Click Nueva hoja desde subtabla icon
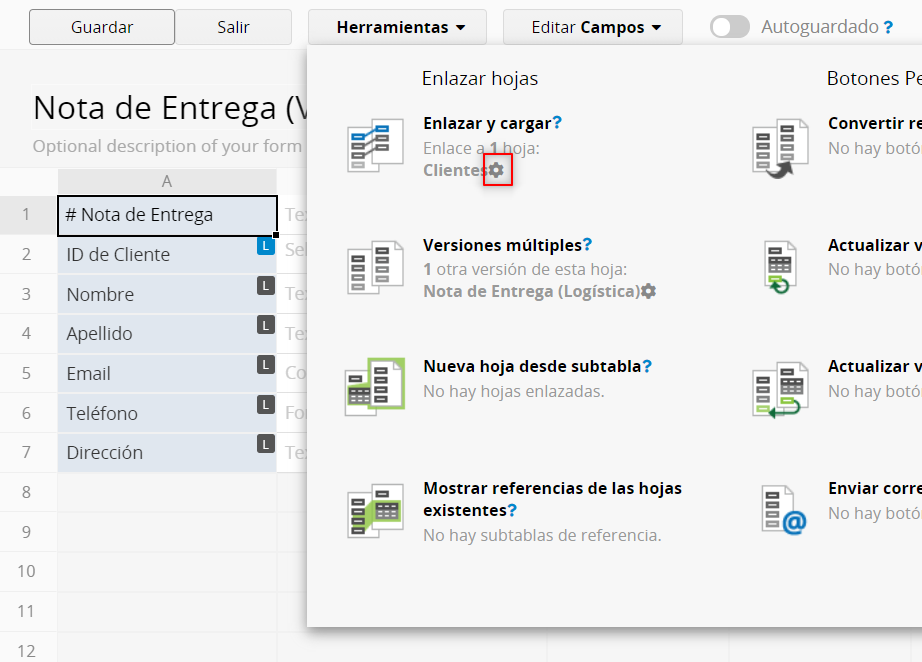 (375, 386)
